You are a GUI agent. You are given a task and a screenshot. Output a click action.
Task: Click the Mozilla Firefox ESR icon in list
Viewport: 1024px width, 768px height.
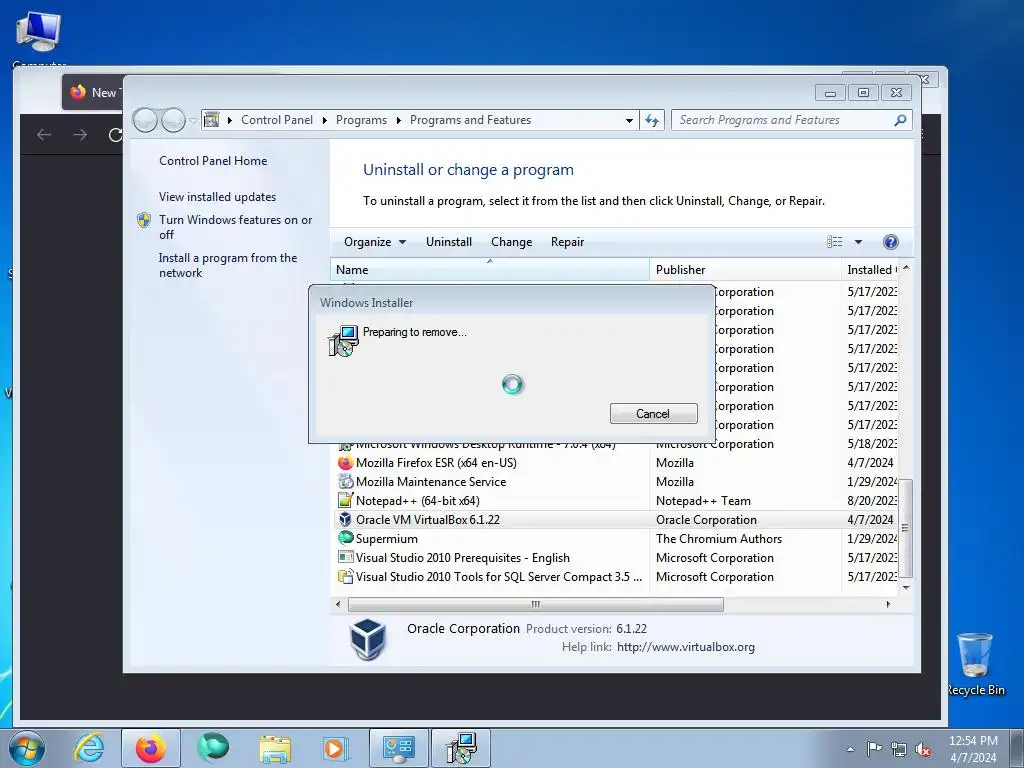tap(345, 462)
